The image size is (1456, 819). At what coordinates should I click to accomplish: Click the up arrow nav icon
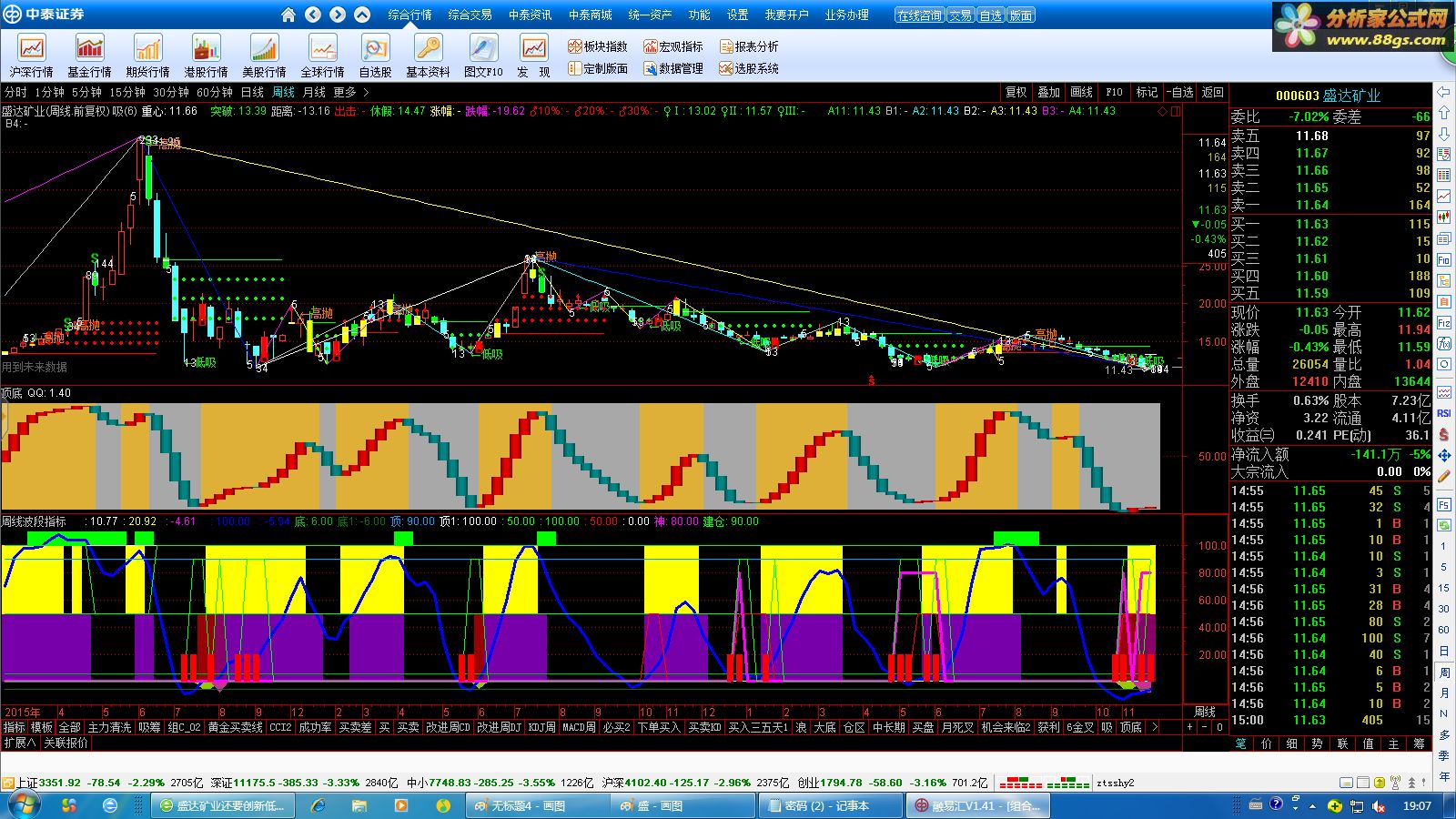pos(362,15)
